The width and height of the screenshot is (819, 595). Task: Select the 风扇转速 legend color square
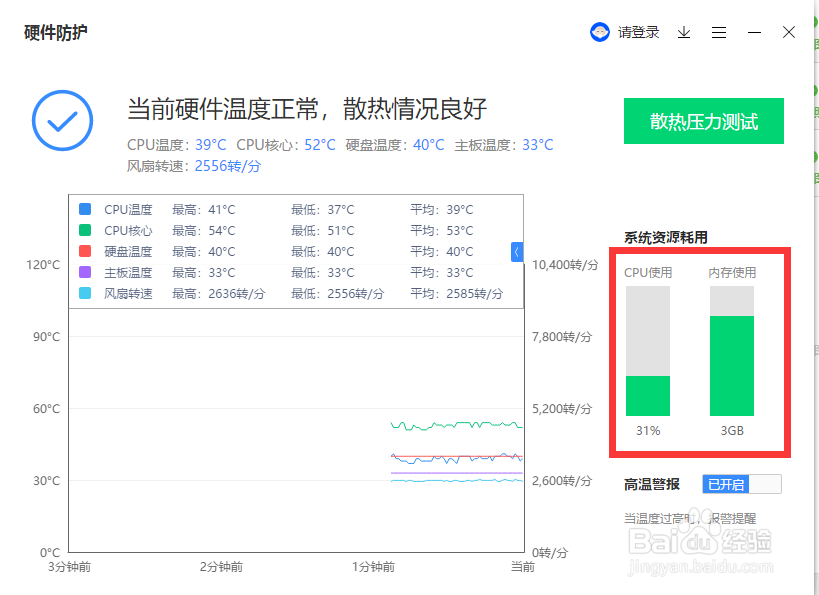click(84, 293)
